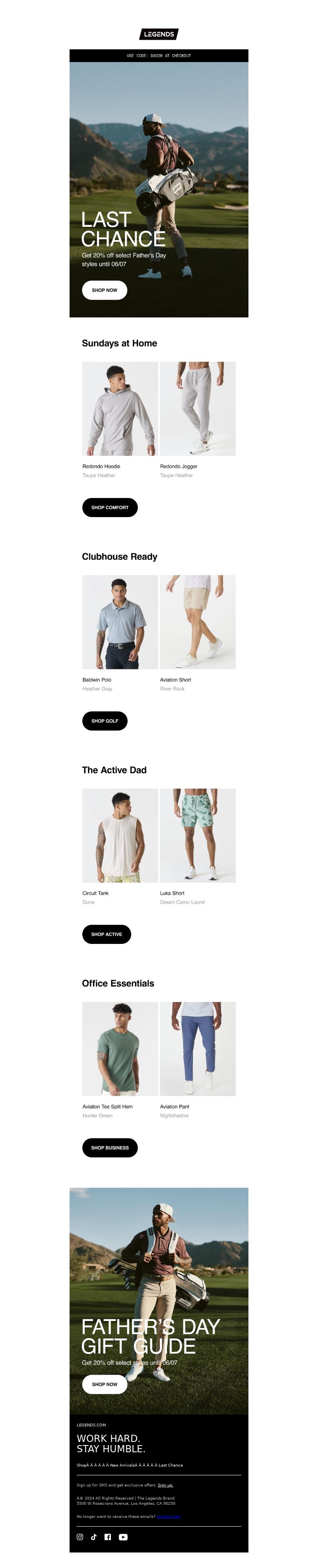
Task: Click the New Arrivals footer link
Action: tap(122, 1465)
